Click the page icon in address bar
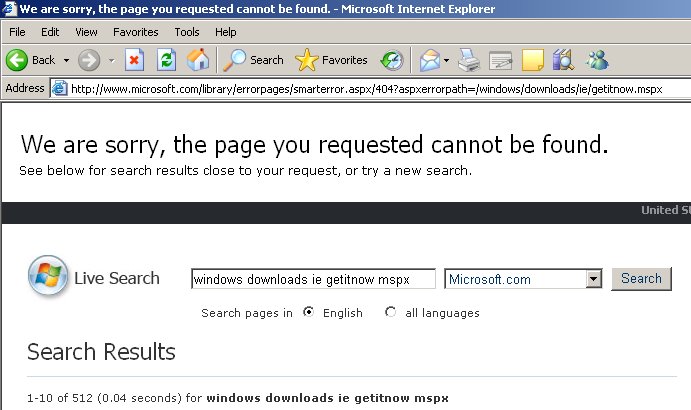The image size is (691, 410). click(59, 89)
